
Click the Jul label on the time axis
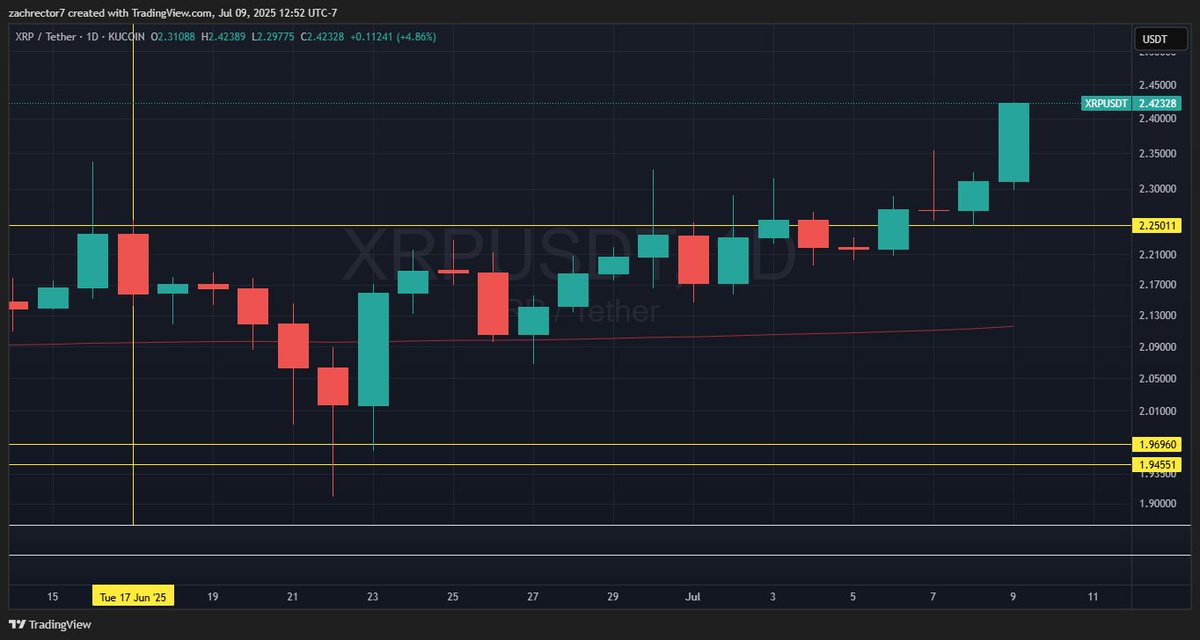point(693,595)
